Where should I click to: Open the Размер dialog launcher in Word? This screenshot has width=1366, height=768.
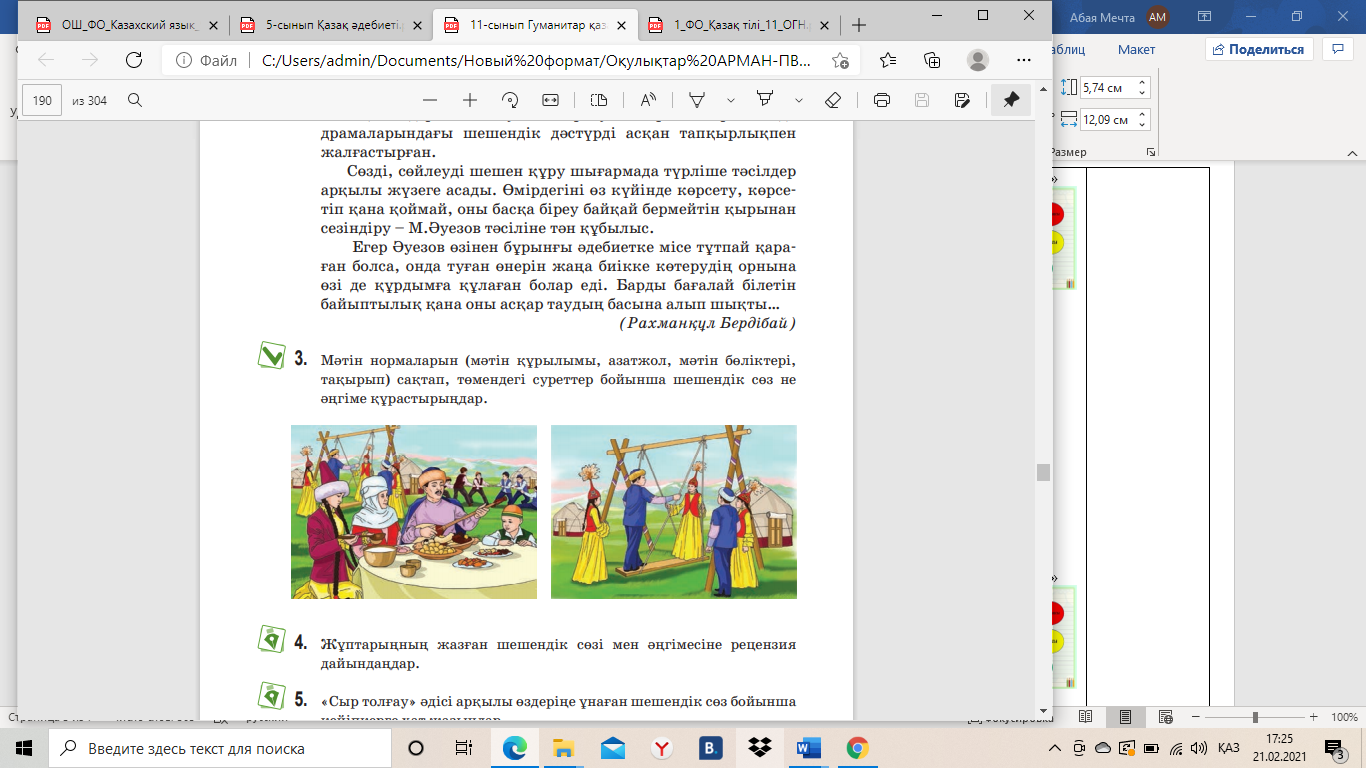tap(1151, 152)
